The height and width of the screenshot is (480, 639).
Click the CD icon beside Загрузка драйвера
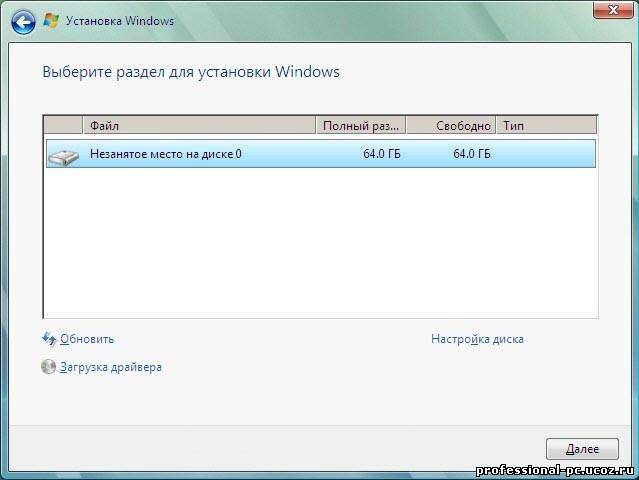click(x=48, y=367)
